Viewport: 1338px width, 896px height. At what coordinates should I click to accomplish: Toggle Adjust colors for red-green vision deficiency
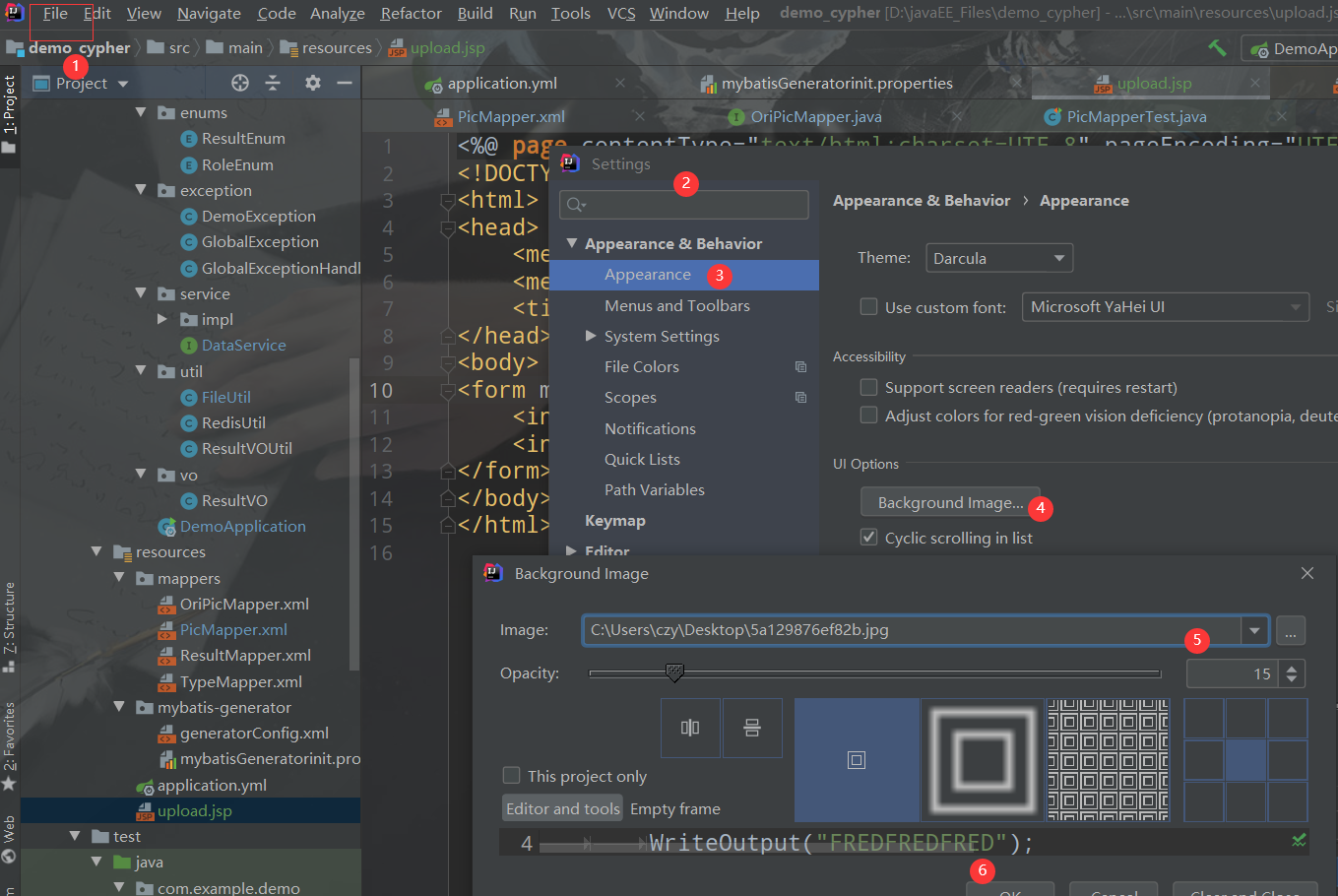pyautogui.click(x=868, y=416)
